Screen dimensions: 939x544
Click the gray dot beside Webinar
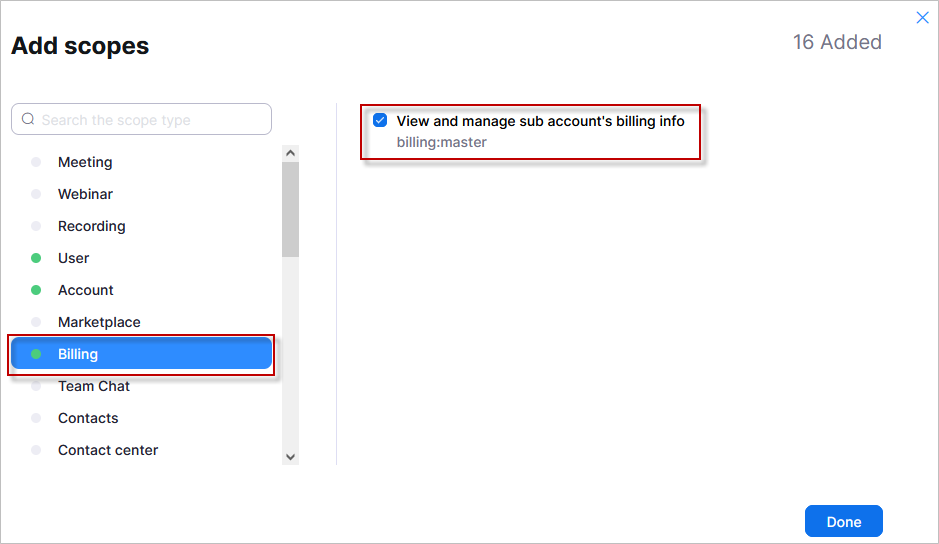[36, 194]
